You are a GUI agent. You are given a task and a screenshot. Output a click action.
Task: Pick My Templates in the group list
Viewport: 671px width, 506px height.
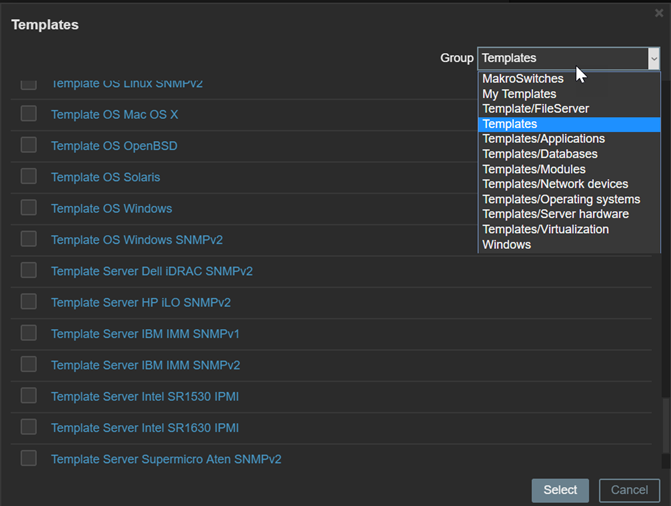tap(519, 94)
